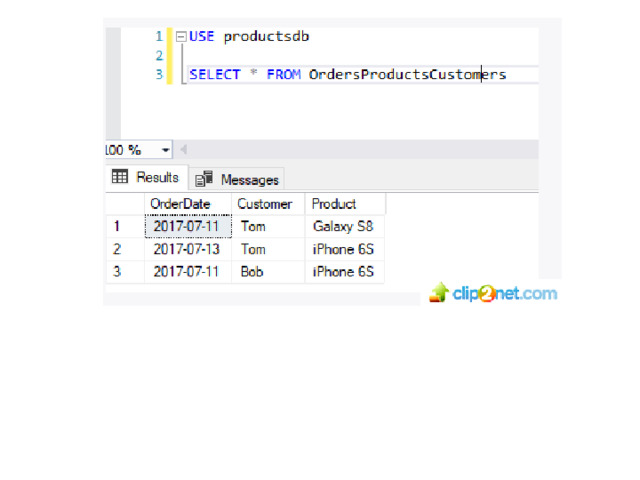
Task: Select result row number 1 header
Action: click(118, 226)
